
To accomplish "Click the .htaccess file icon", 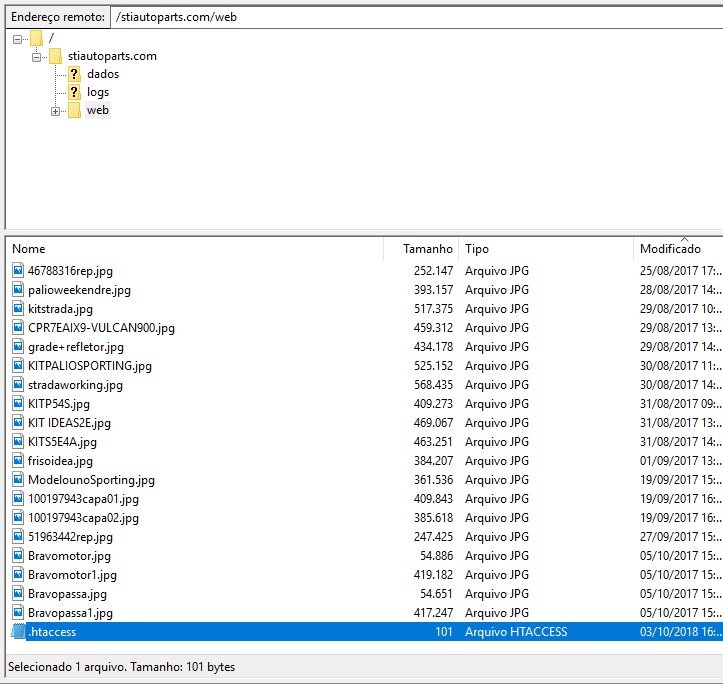I will point(18,632).
